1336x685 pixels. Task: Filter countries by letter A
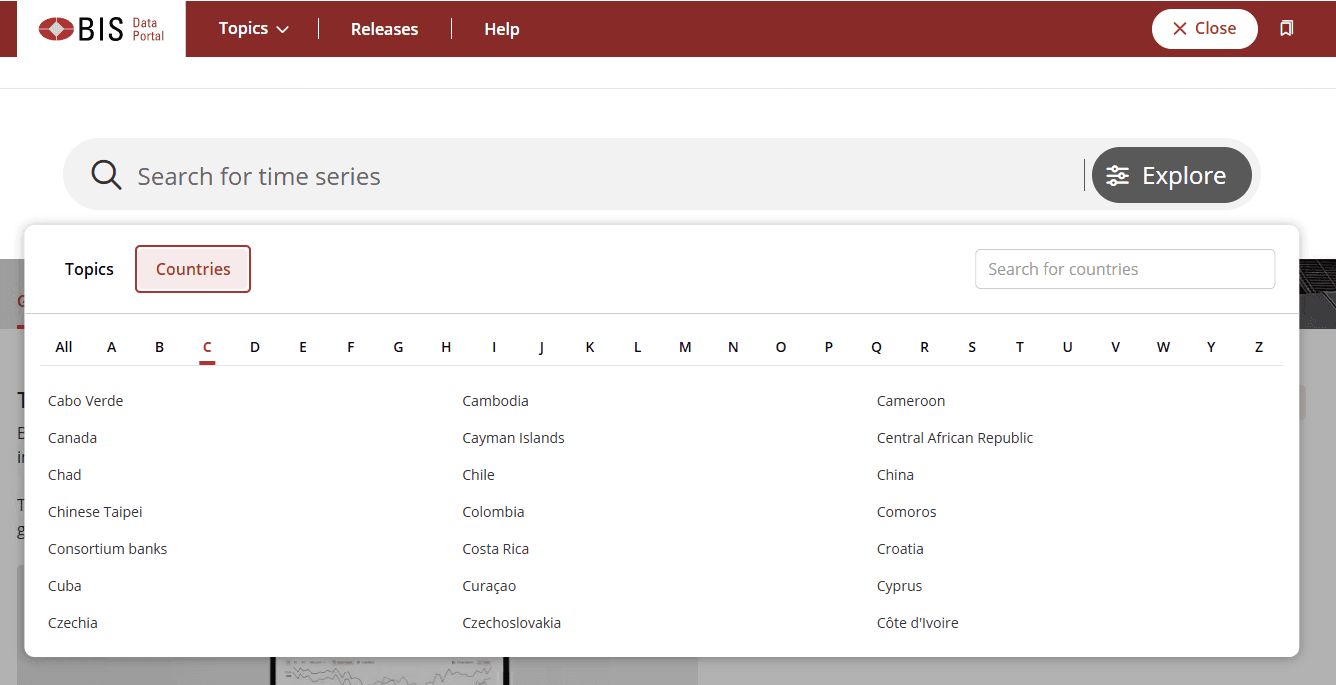pyautogui.click(x=112, y=347)
